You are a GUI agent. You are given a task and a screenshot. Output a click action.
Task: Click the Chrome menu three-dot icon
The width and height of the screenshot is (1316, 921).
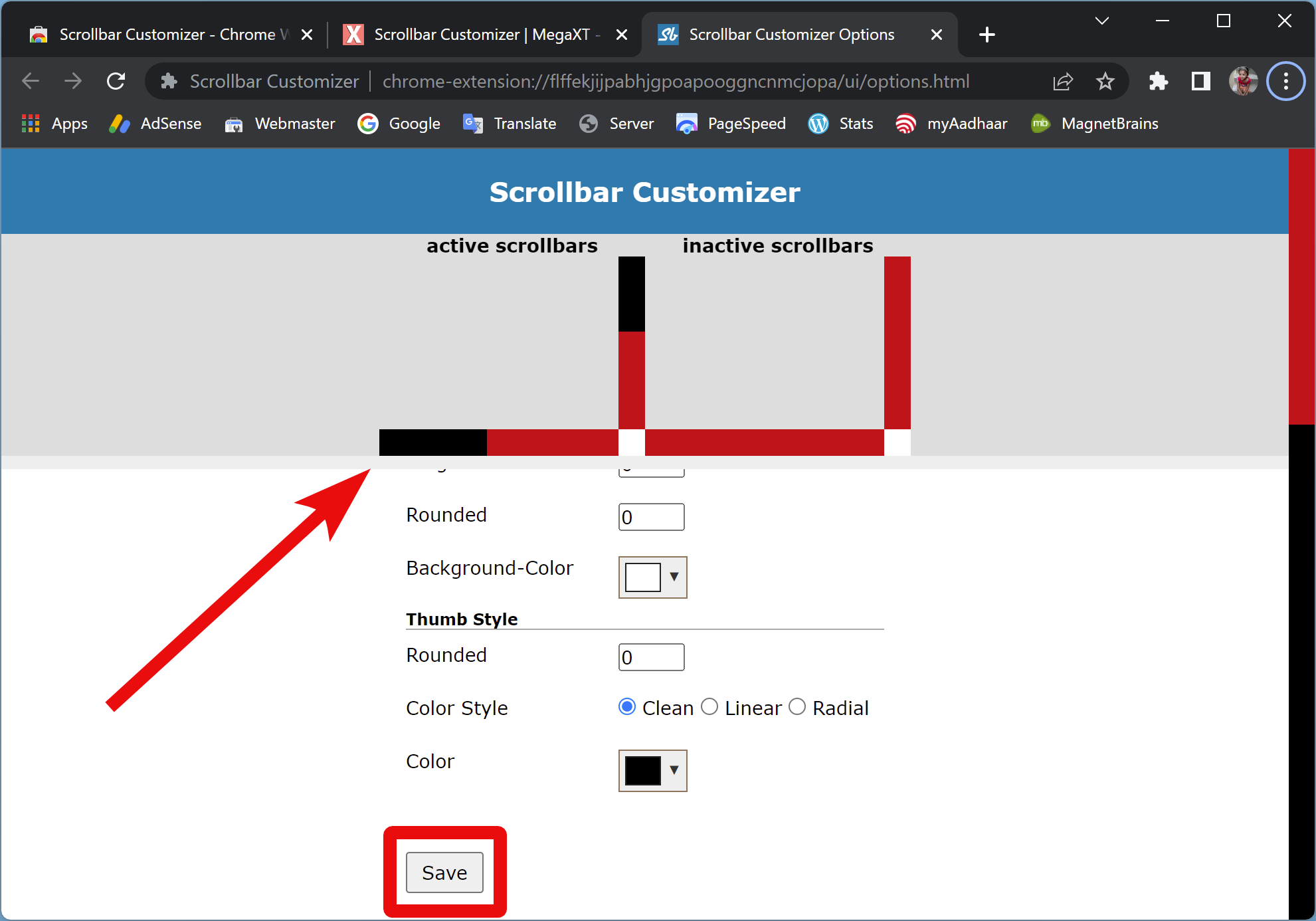click(1285, 81)
